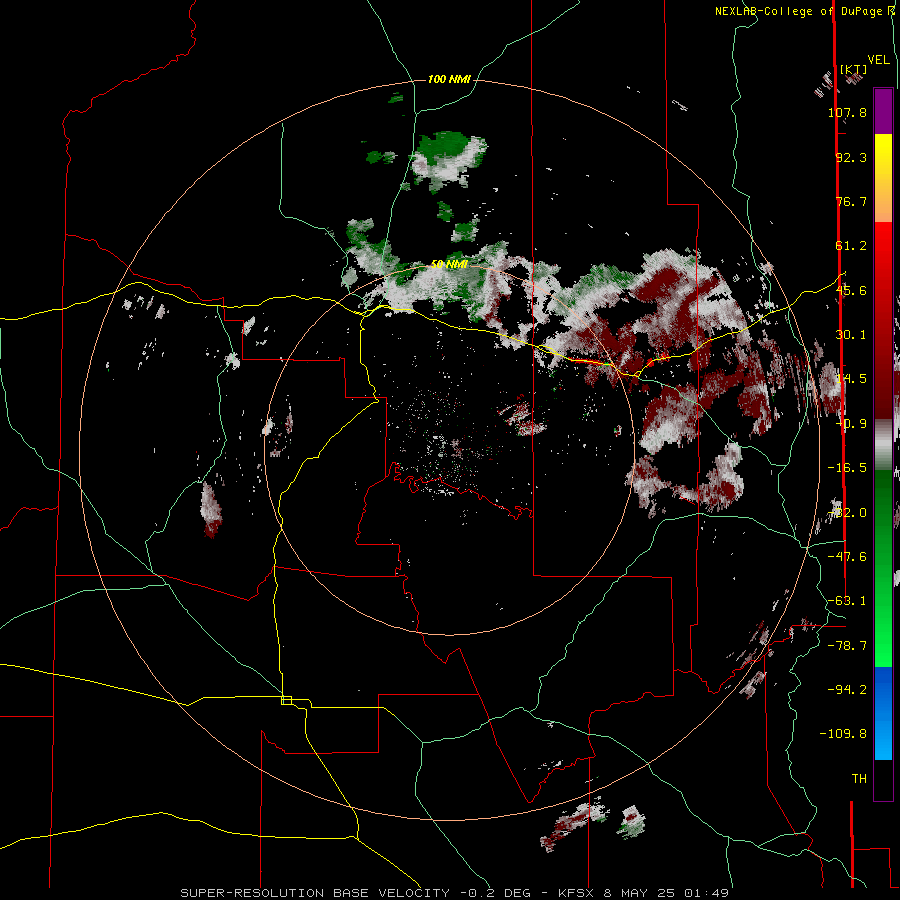This screenshot has height=900, width=900.
Task: Click the -78.7 scale value
Action: (847, 646)
